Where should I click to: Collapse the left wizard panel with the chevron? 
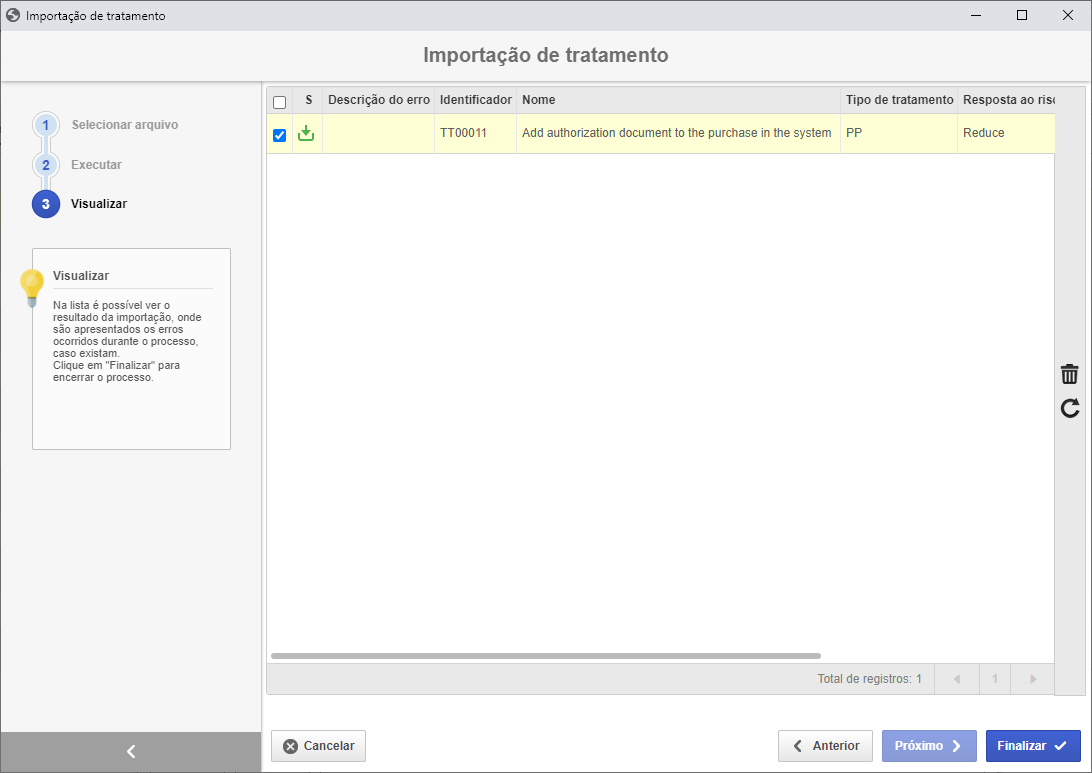(x=131, y=751)
